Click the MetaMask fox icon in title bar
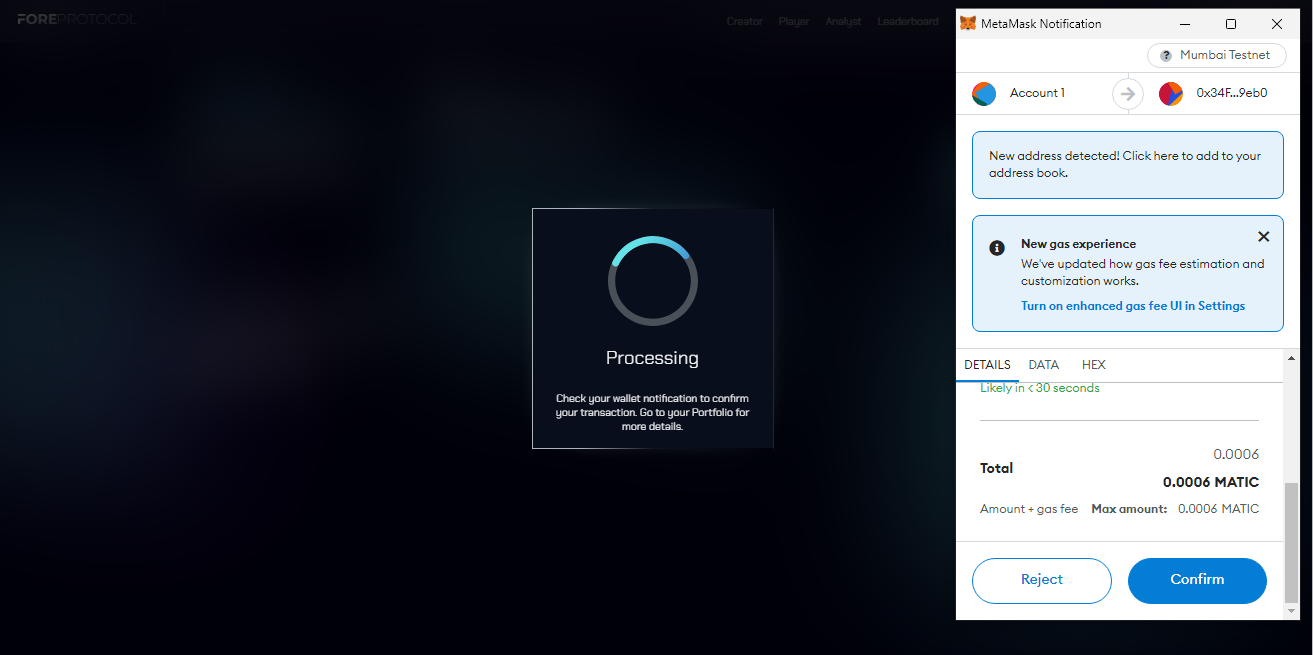 coord(968,23)
